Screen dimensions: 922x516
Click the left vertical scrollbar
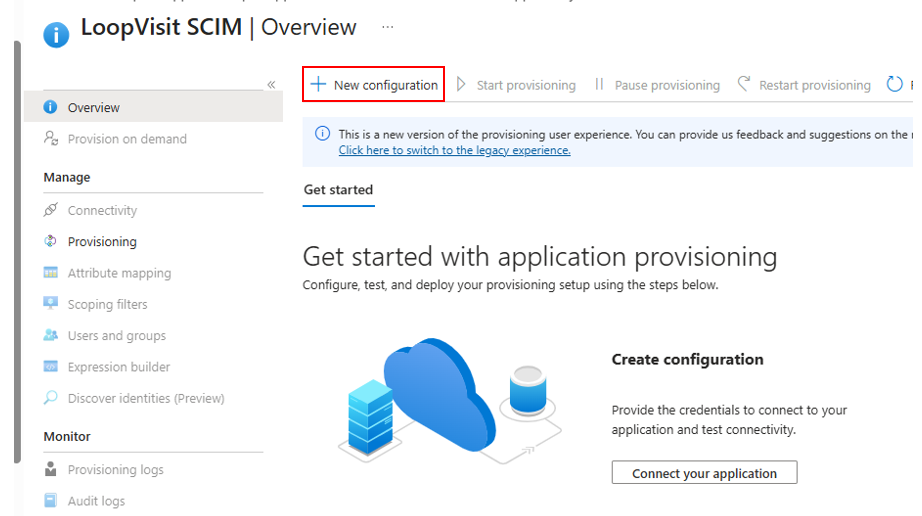coord(18,253)
